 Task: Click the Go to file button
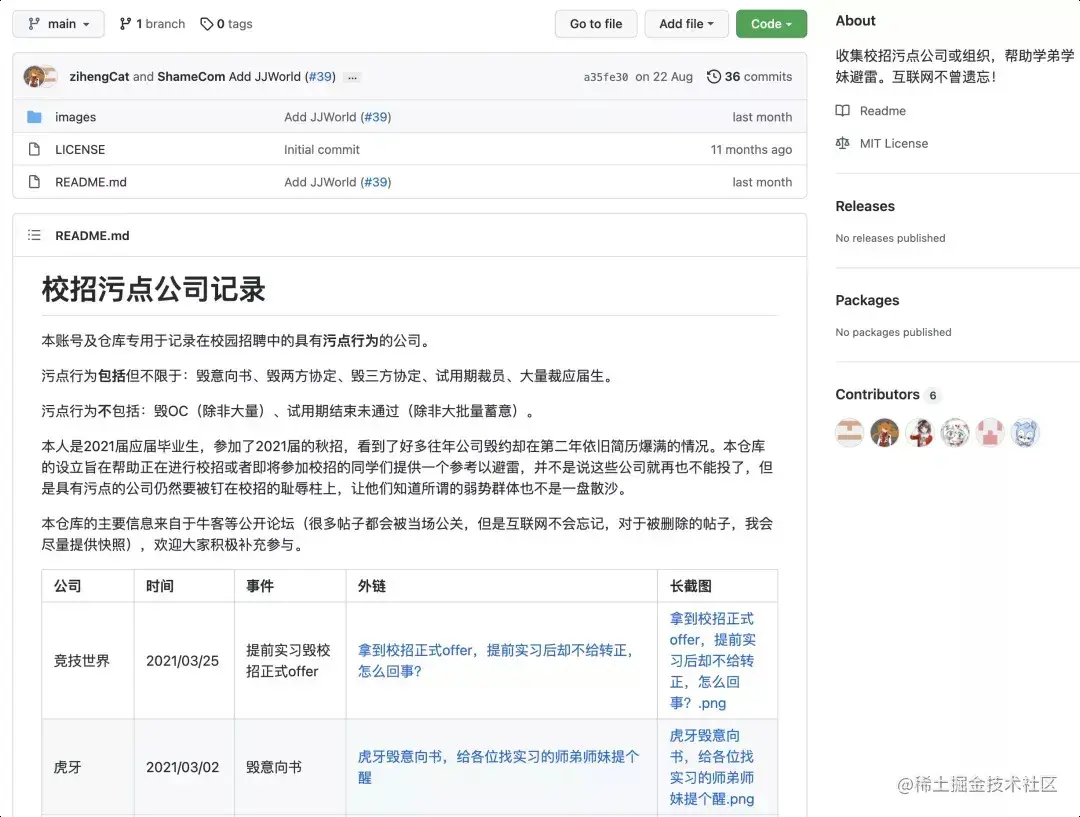[x=596, y=23]
